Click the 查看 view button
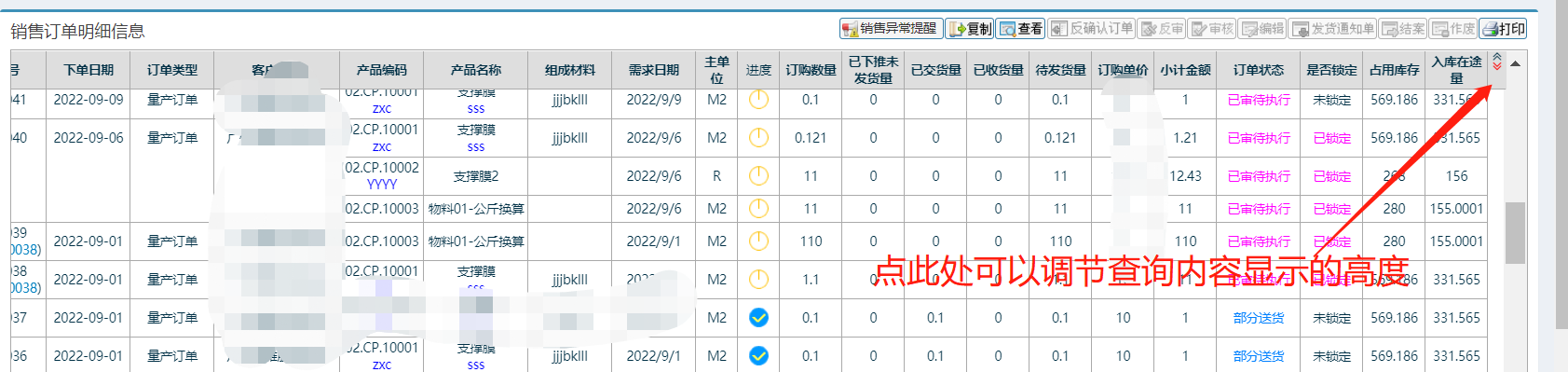Screen dimensions: 1568x372 [x=1021, y=29]
